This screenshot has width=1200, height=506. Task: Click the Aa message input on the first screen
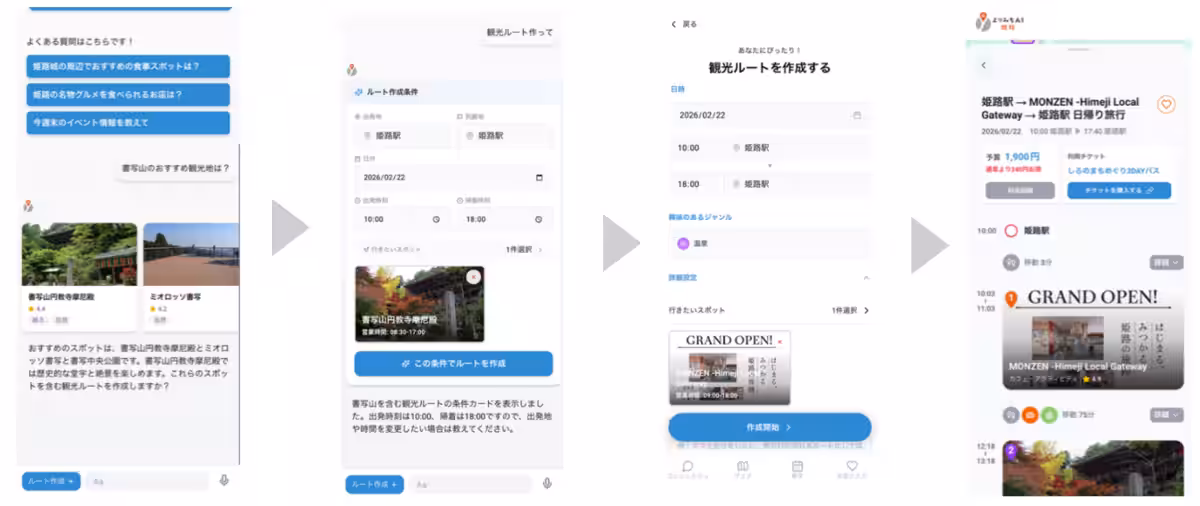tap(147, 481)
